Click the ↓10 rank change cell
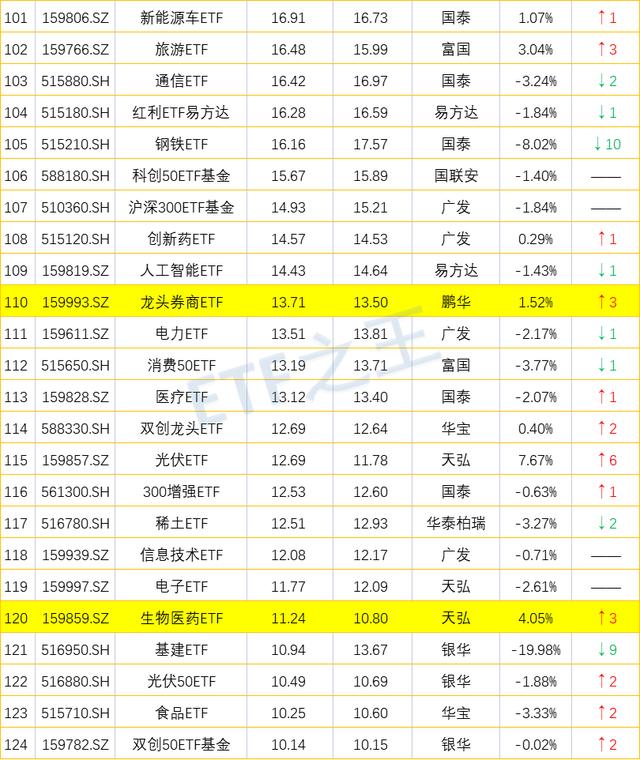 [607, 144]
